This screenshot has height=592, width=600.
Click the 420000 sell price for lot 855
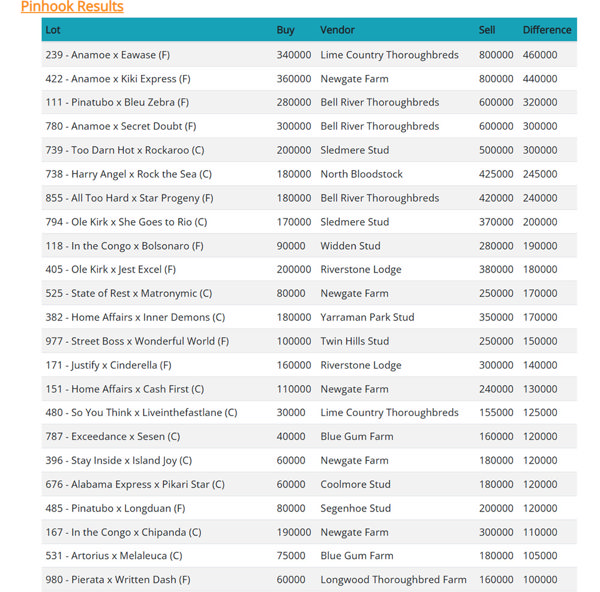coord(496,198)
